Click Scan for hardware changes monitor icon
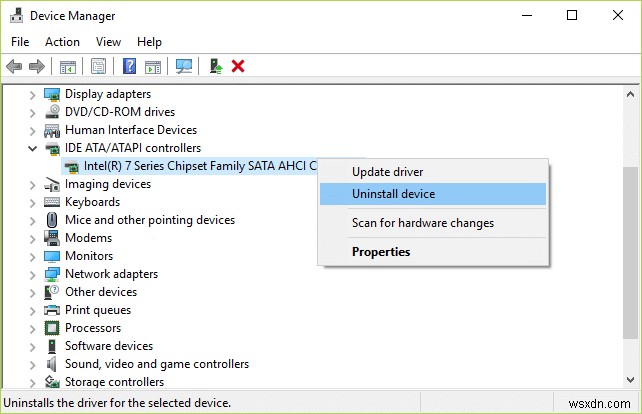Viewport: 642px width, 414px height. (x=184, y=66)
